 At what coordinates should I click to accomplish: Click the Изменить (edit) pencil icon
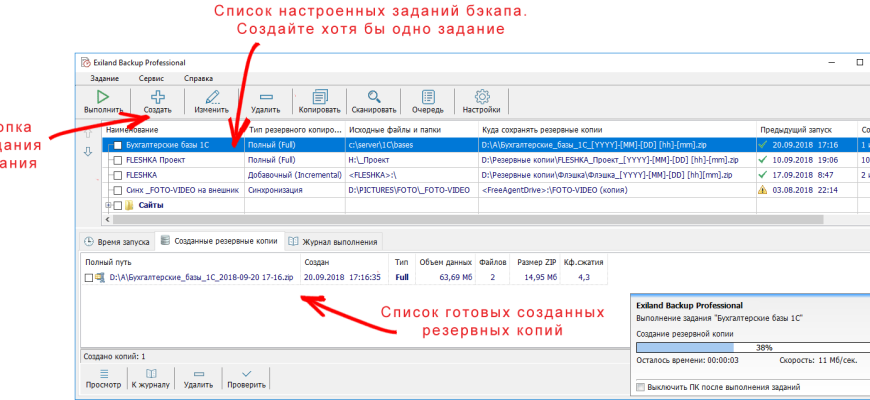coord(211,98)
